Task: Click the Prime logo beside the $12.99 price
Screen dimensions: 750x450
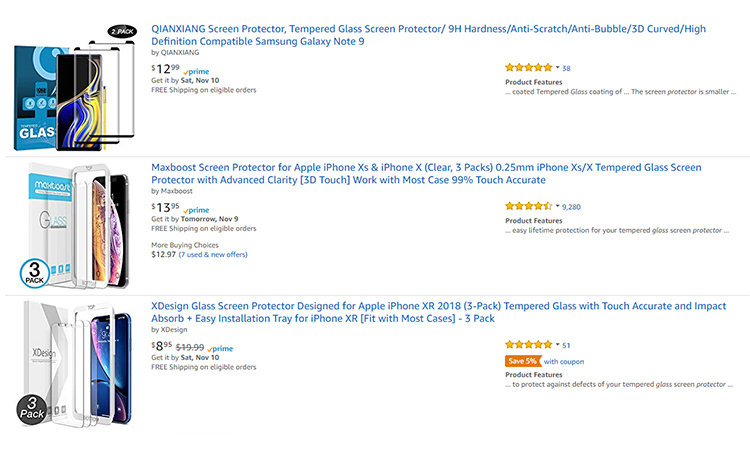Action: [x=196, y=72]
